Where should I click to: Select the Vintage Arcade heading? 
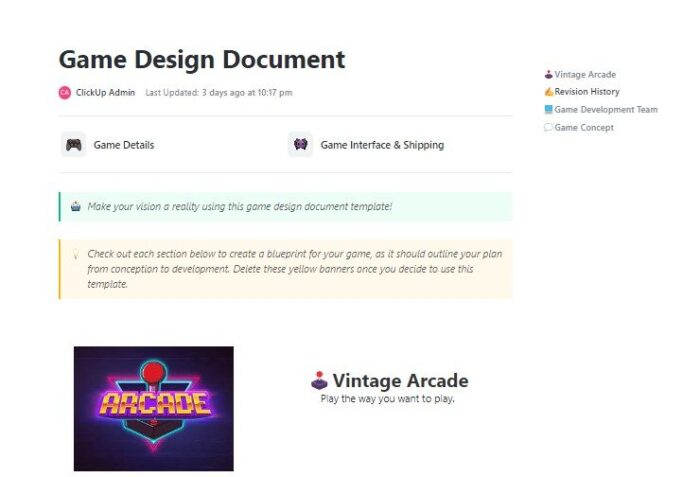click(400, 381)
